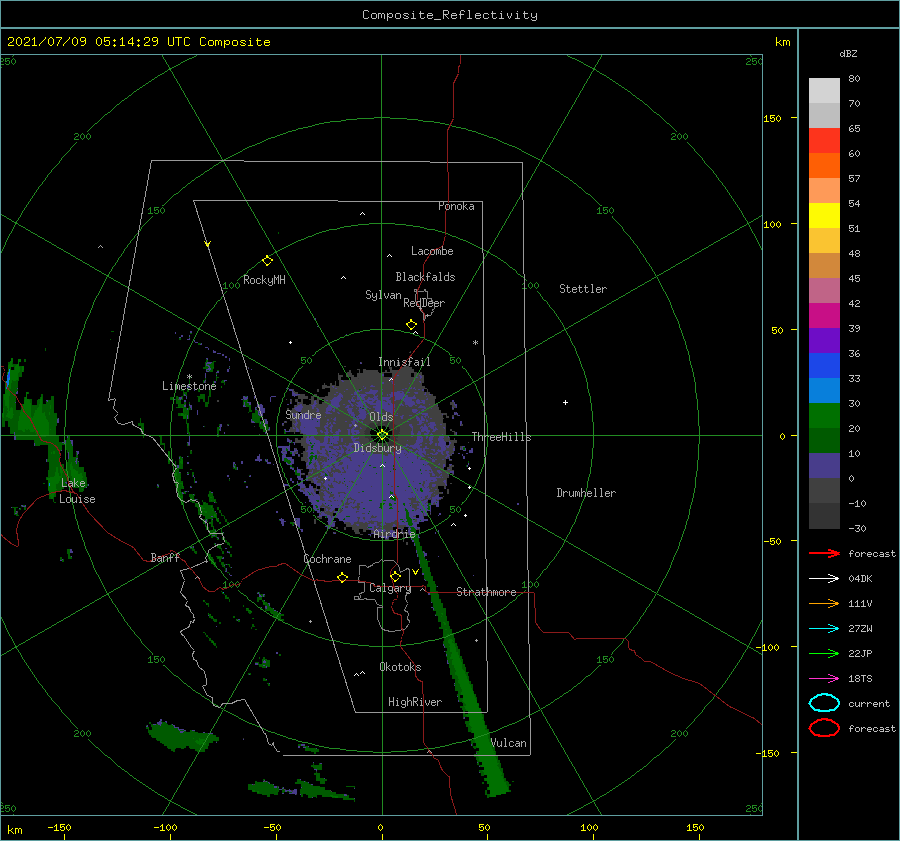Click the lightest gray 70-80 dBZ swatch
900x841 pixels.
click(824, 91)
